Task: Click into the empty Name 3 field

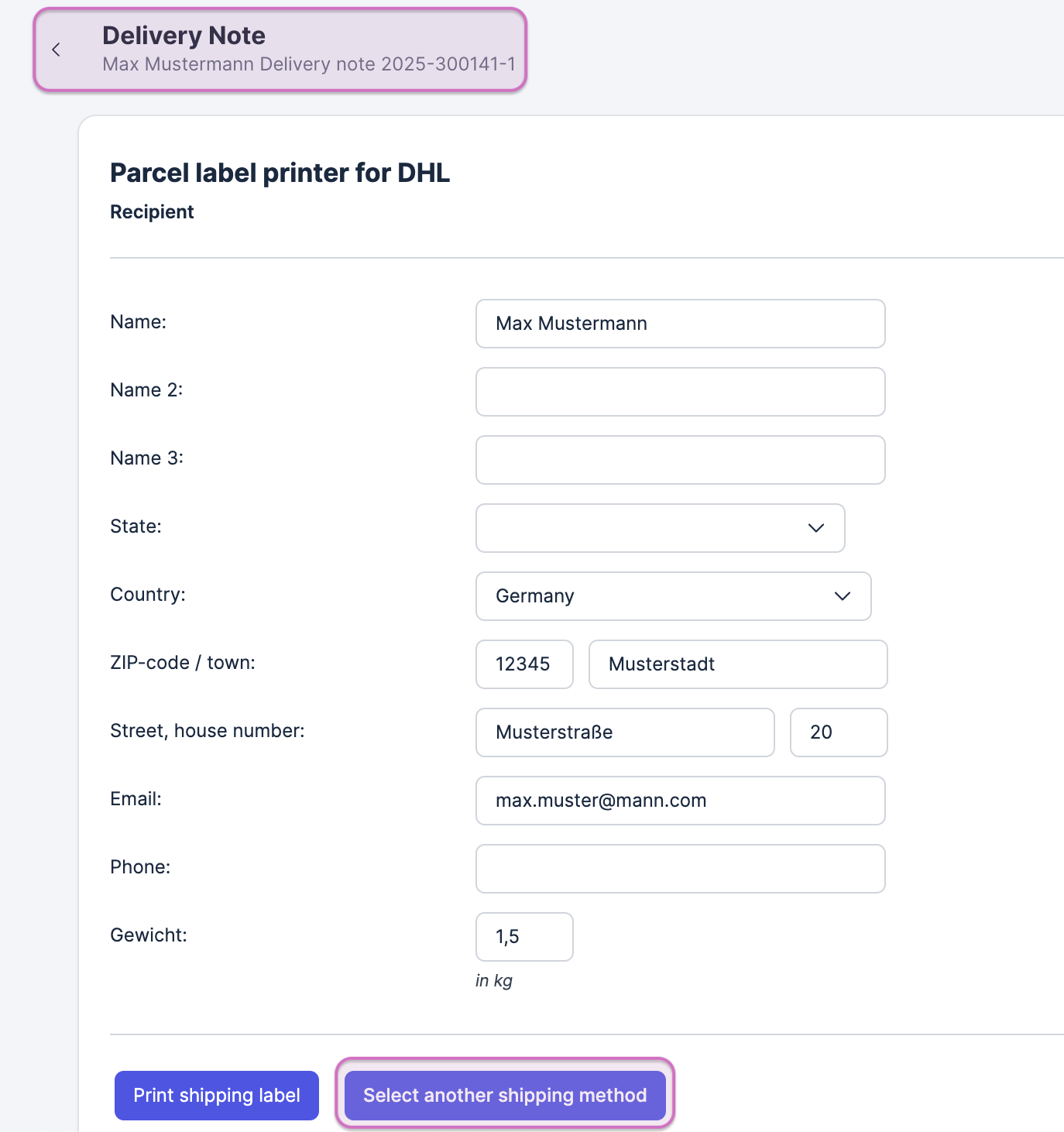Action: (x=680, y=460)
